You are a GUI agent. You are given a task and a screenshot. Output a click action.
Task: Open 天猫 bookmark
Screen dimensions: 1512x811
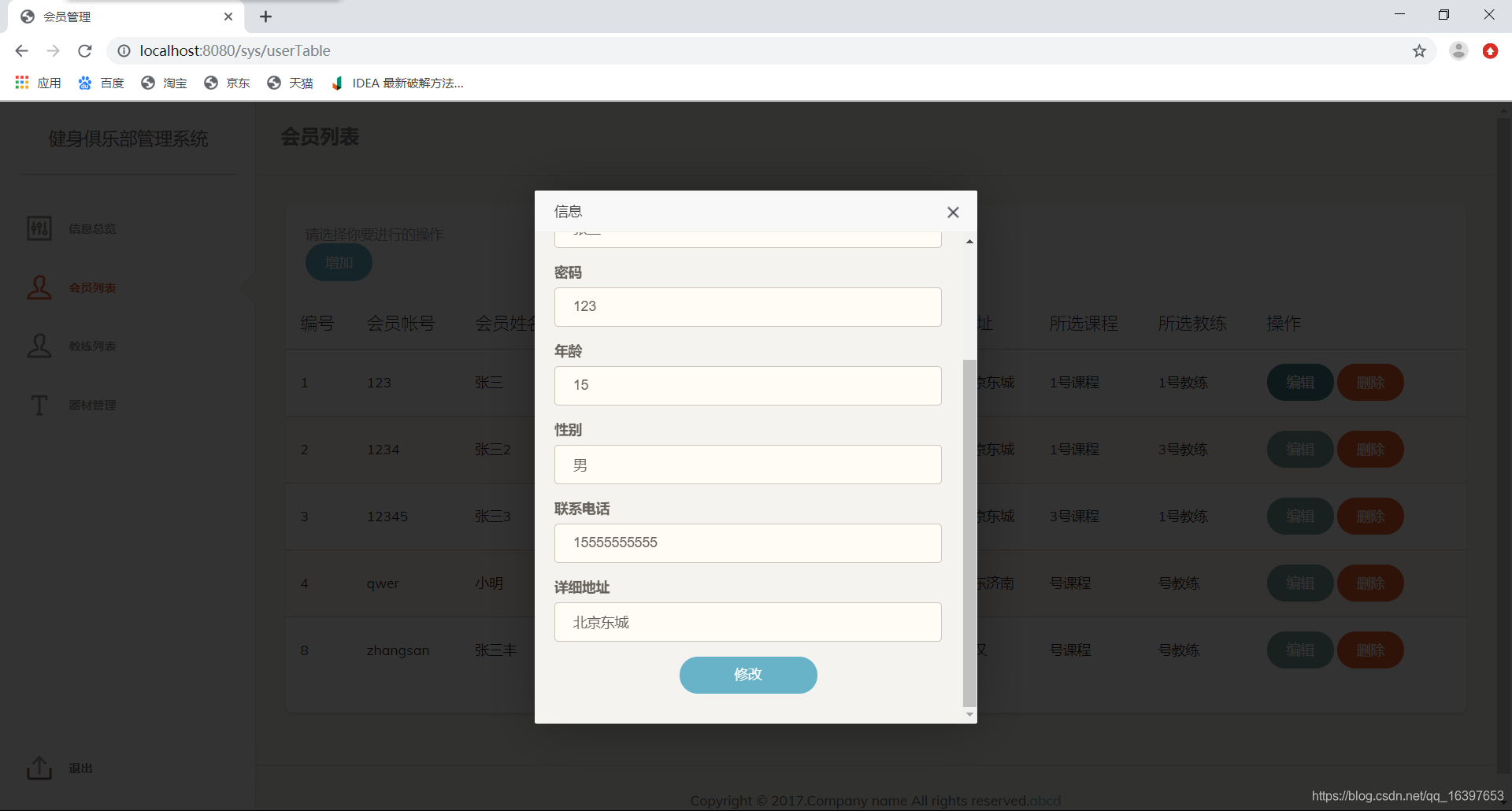tap(290, 83)
